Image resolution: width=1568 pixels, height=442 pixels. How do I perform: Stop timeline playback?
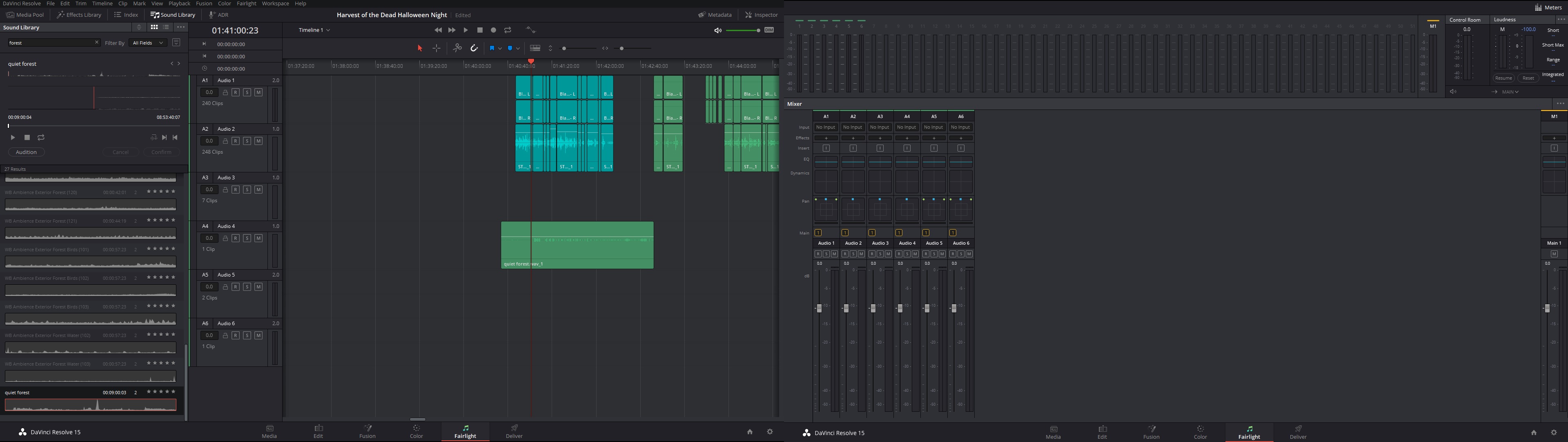pyautogui.click(x=480, y=30)
